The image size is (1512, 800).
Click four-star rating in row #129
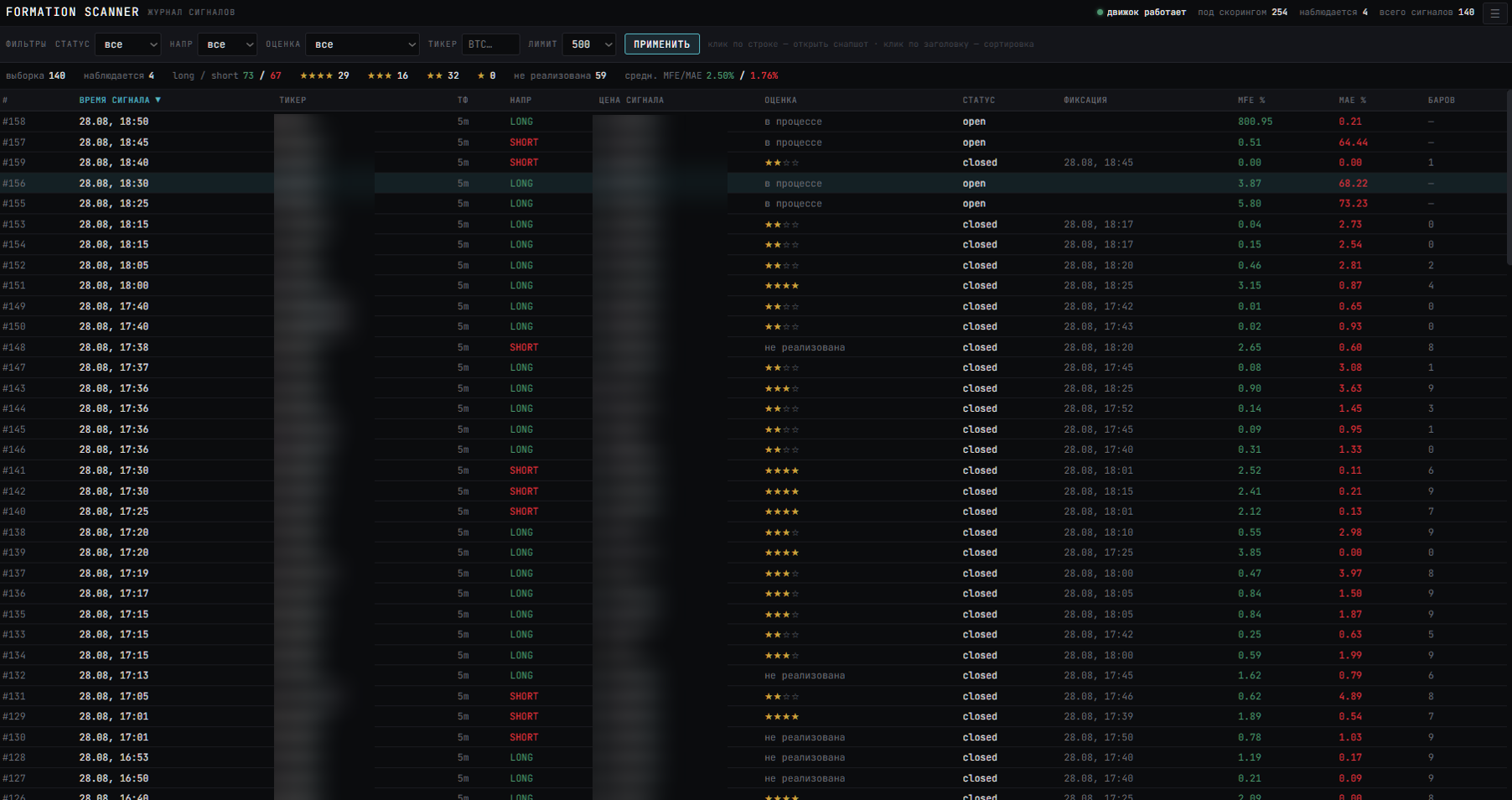[781, 717]
